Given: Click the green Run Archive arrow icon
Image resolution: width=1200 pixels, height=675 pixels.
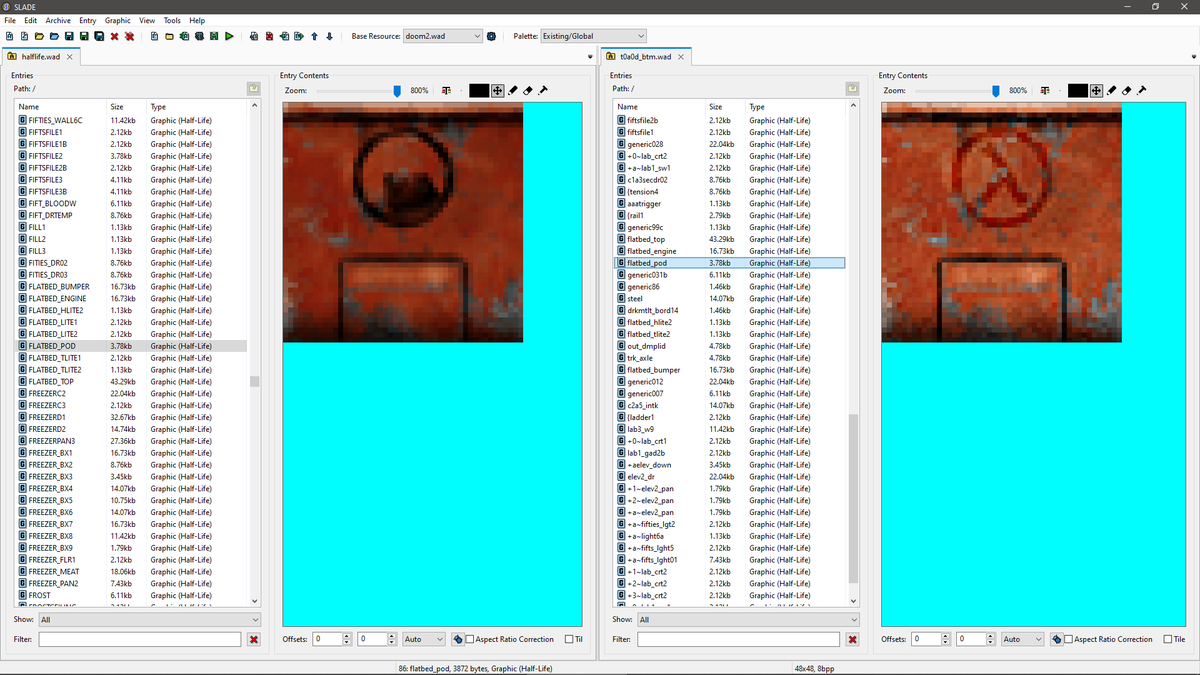Looking at the screenshot, I should [x=229, y=36].
